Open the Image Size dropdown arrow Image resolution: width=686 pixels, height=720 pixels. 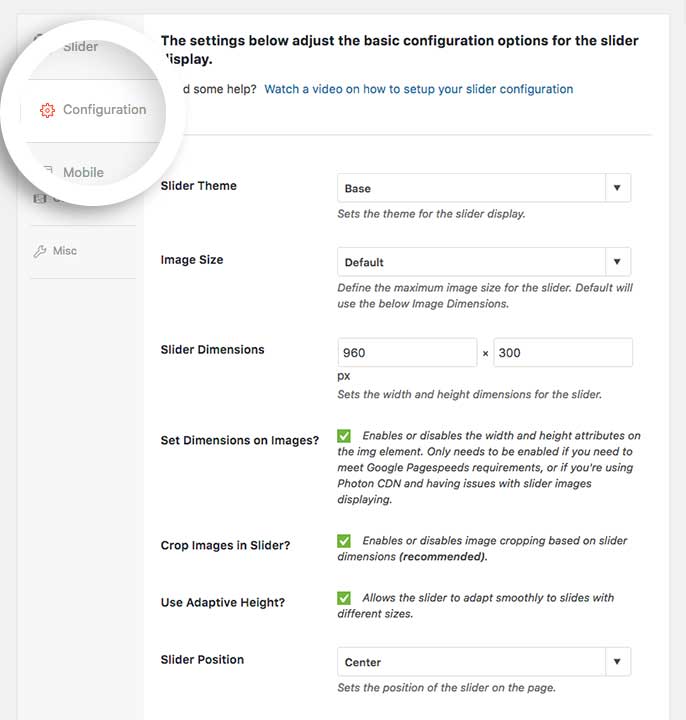click(x=617, y=262)
